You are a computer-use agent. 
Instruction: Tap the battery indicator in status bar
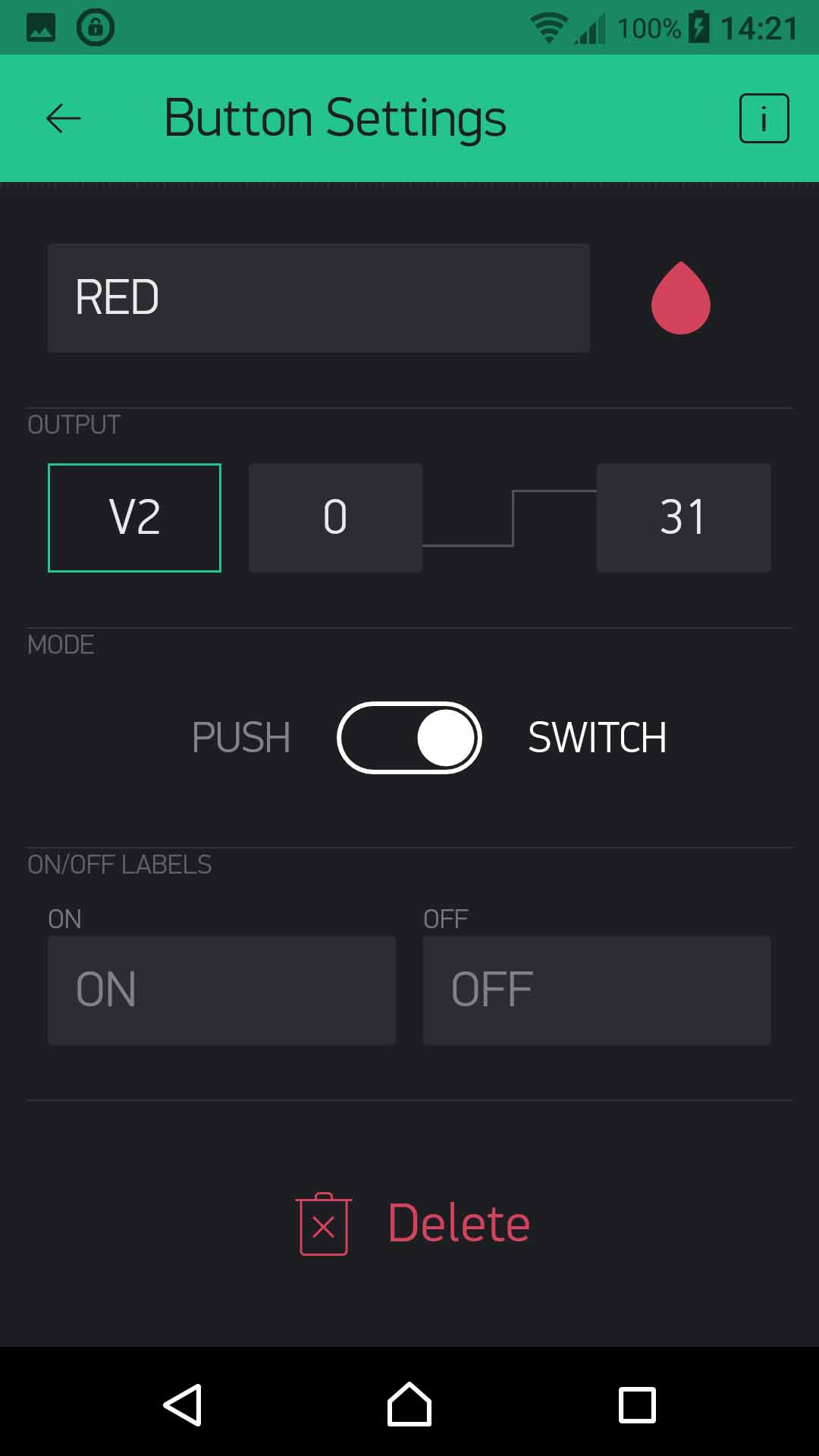coord(699,28)
